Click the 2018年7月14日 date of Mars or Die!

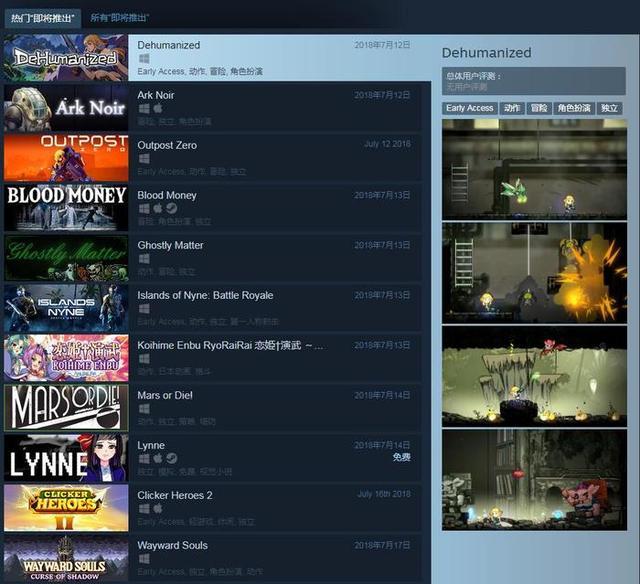382,395
